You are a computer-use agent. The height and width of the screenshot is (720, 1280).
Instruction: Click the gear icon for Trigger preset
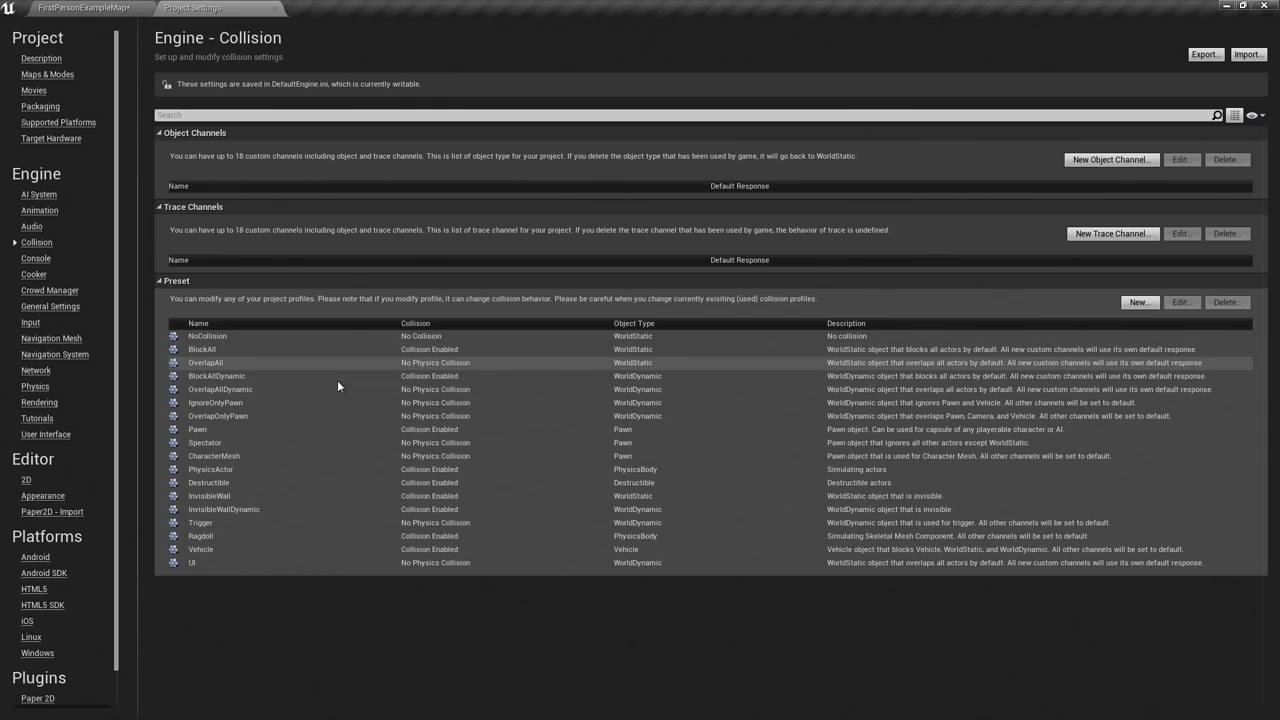174,523
